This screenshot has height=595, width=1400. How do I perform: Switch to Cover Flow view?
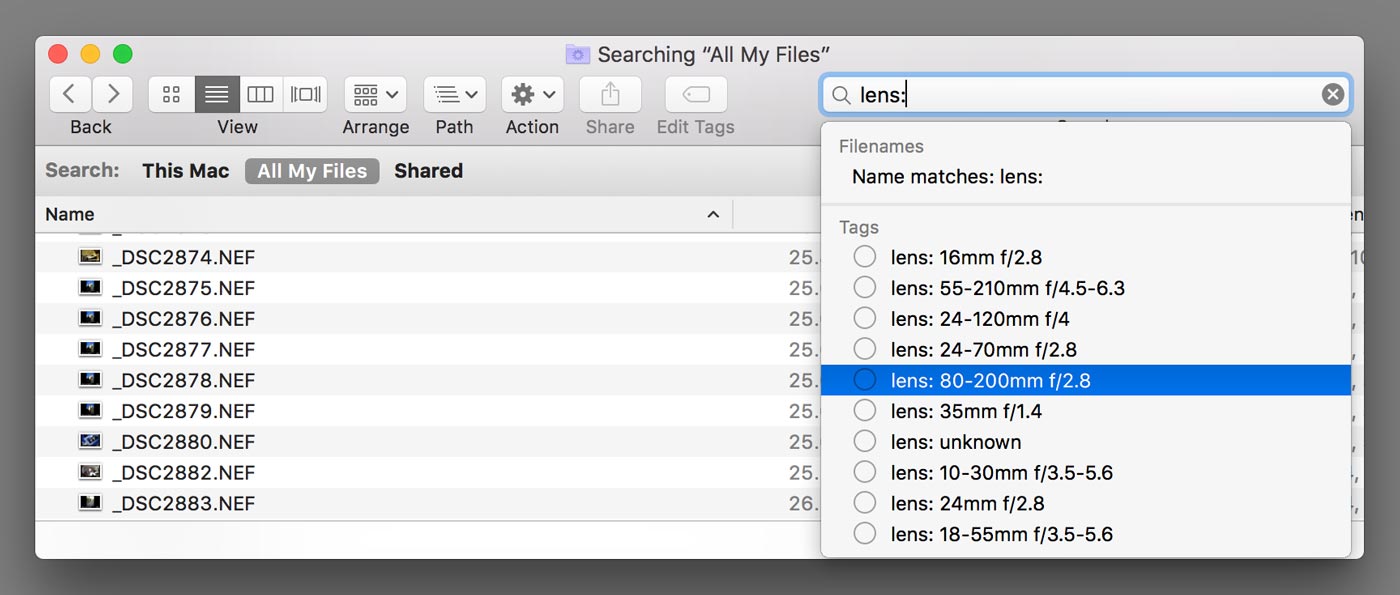[x=305, y=94]
